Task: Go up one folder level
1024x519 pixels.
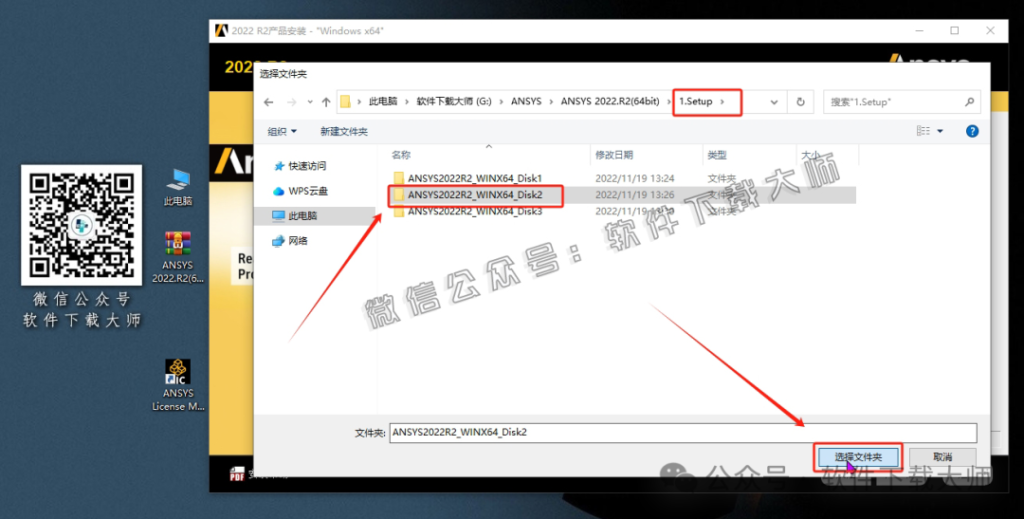Action: point(326,102)
